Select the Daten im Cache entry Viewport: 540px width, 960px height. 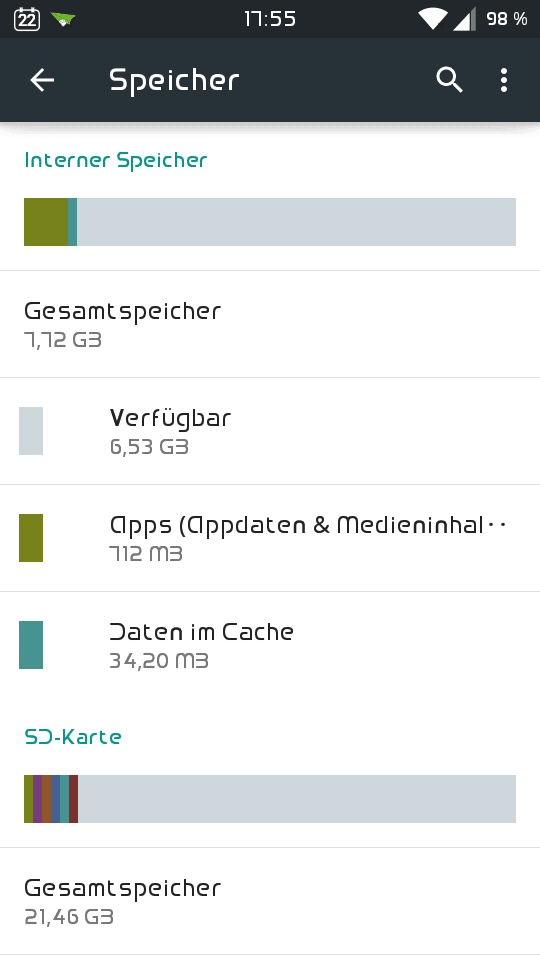click(270, 645)
